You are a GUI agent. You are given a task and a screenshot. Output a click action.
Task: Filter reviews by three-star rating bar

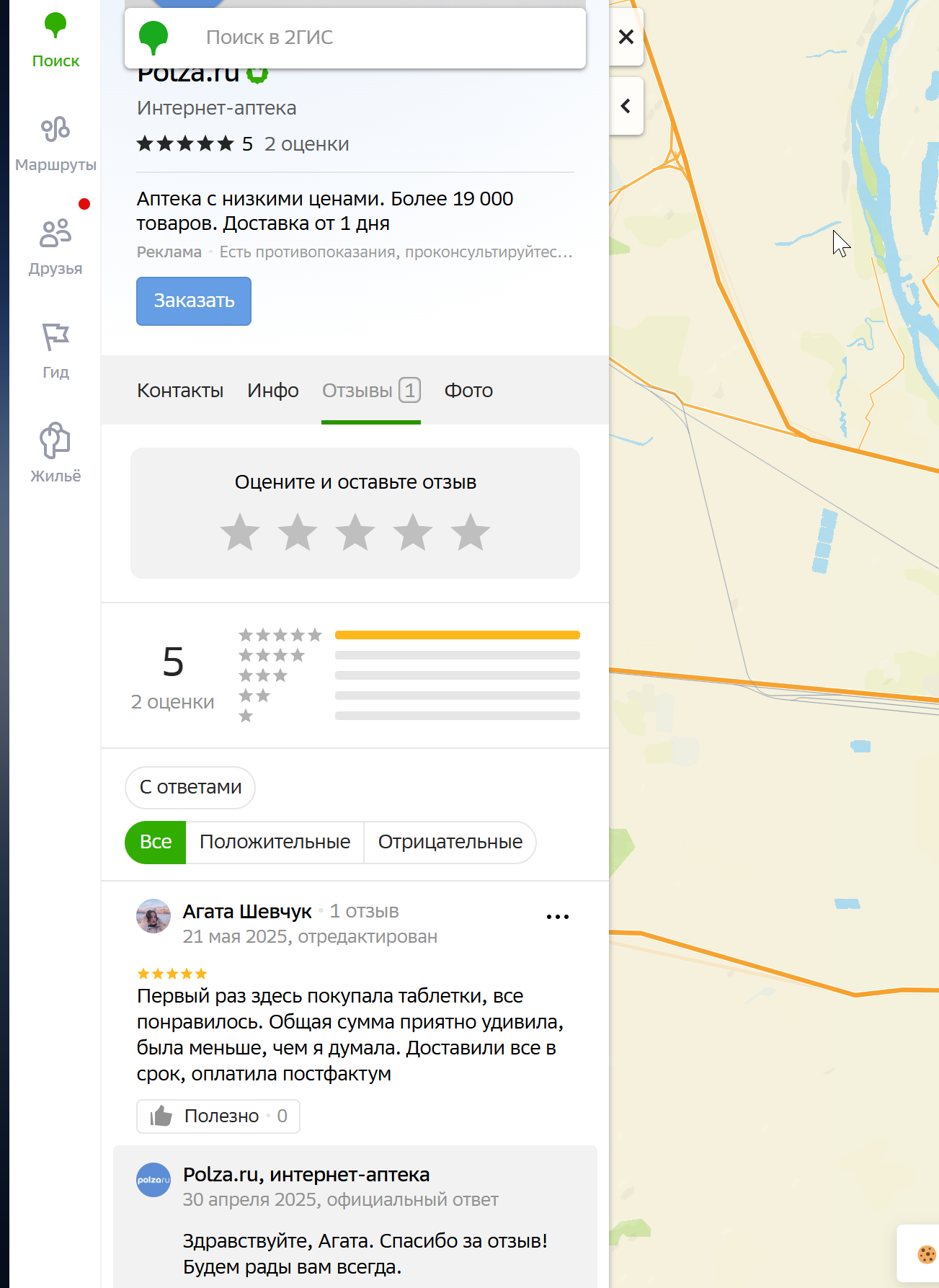458,675
